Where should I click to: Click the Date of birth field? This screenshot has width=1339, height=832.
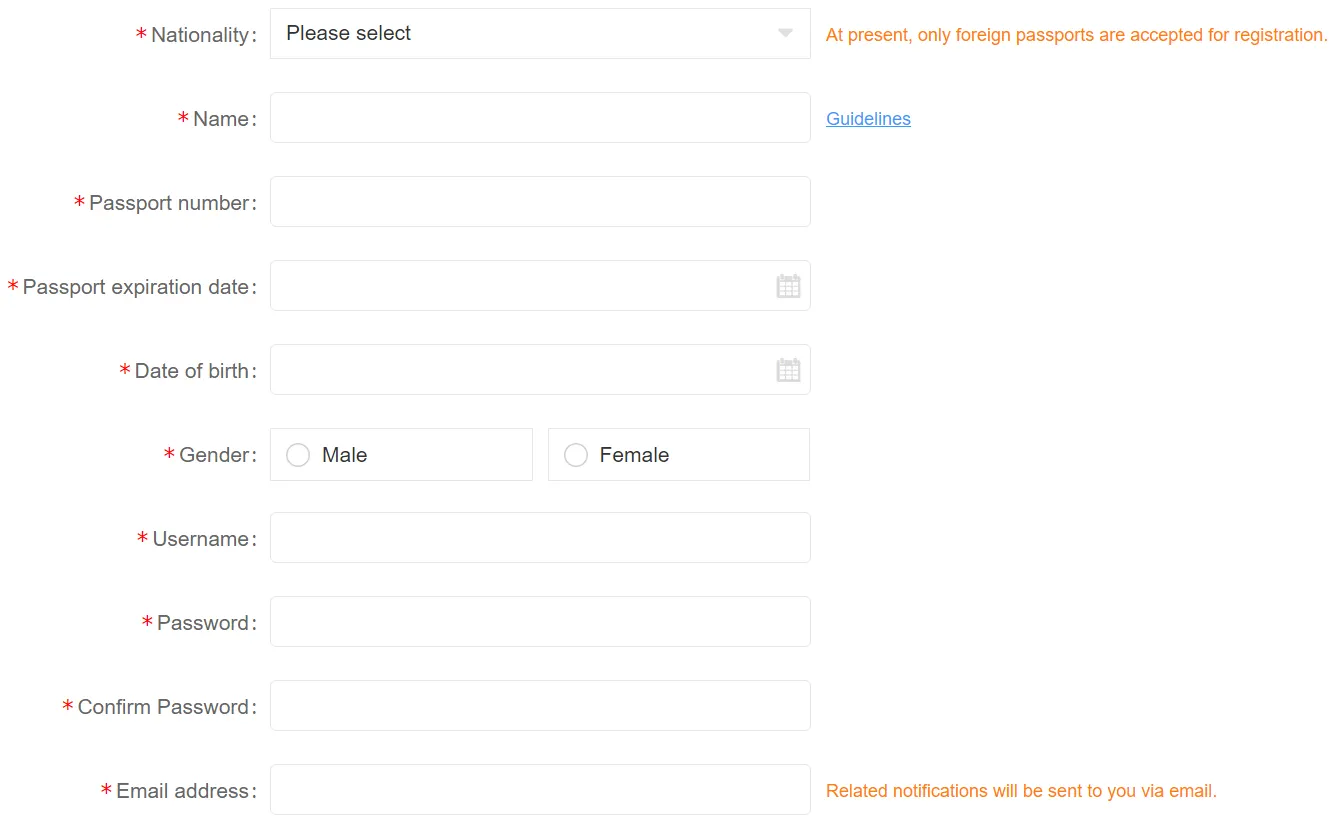540,370
